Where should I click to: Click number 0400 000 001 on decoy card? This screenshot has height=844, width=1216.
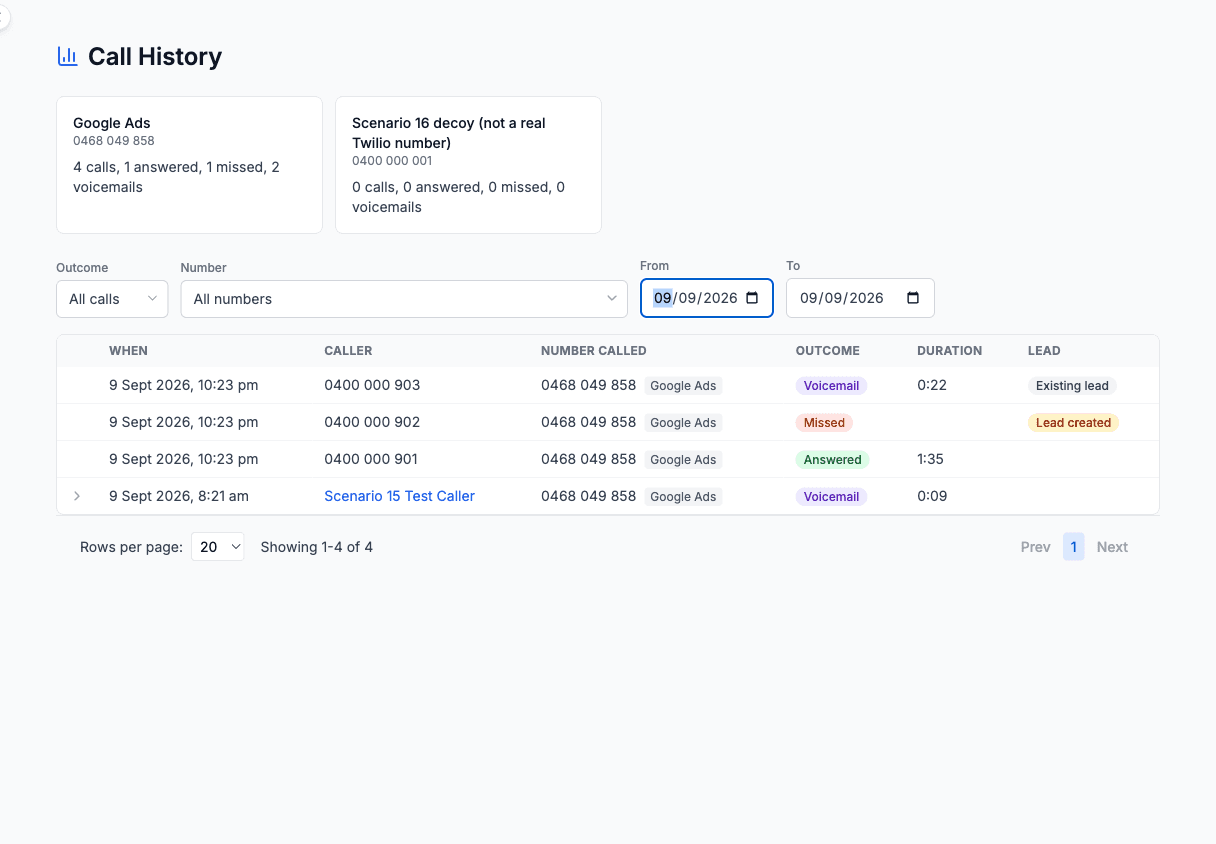click(392, 160)
